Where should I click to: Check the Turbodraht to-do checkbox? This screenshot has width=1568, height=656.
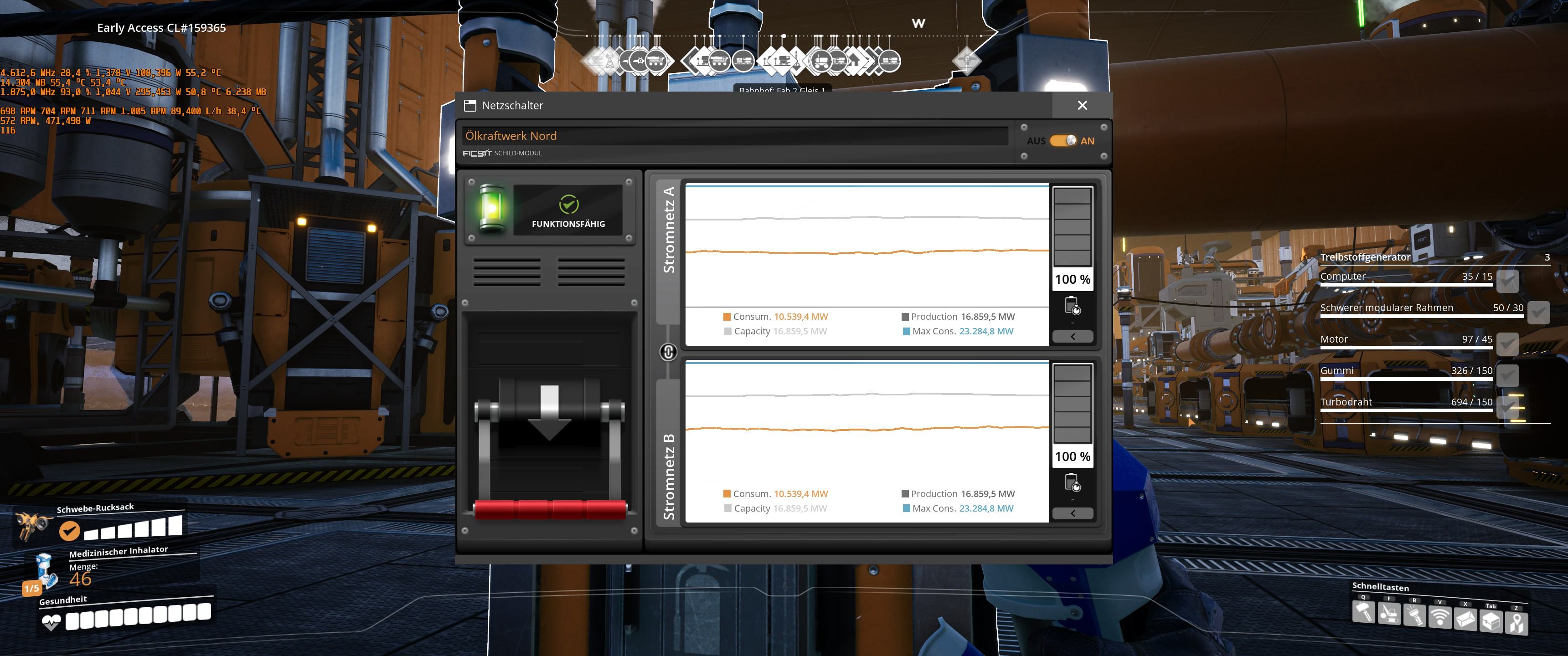pos(1507,407)
